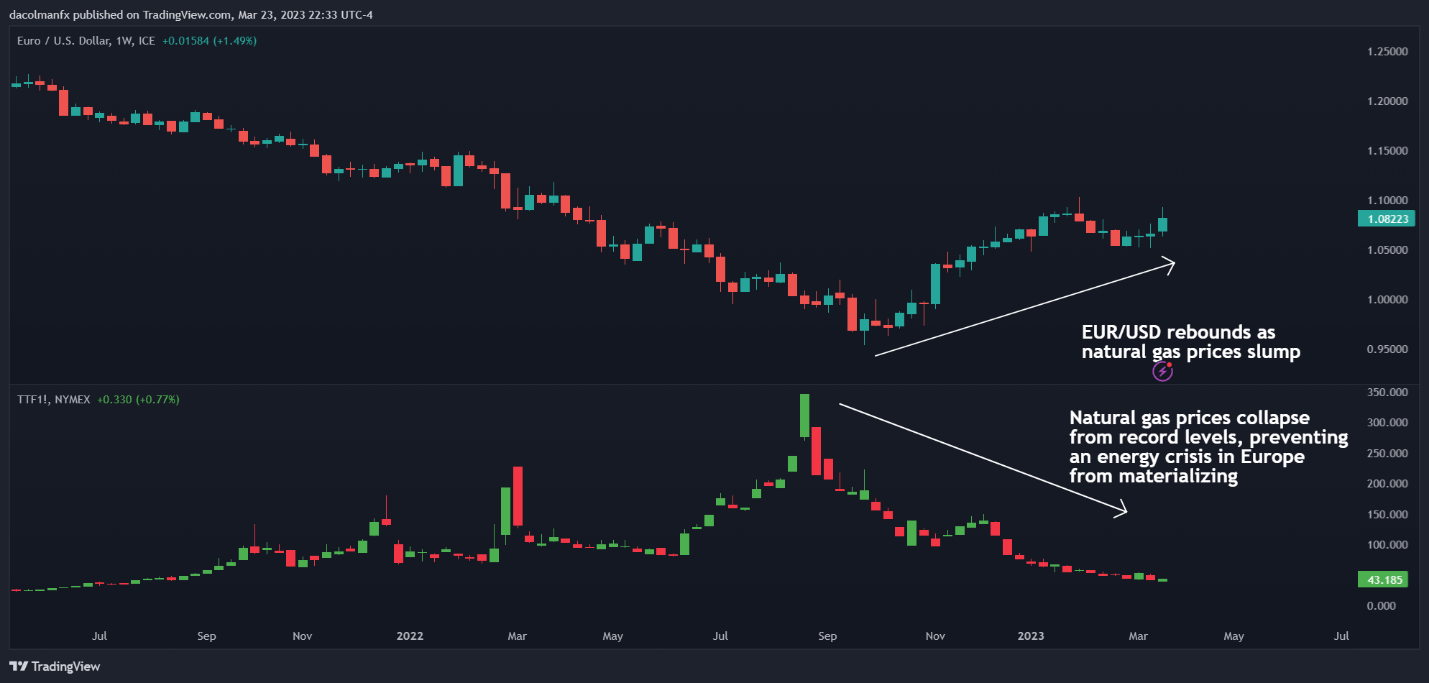Image resolution: width=1429 pixels, height=683 pixels.
Task: Click the 2023 label on time axis
Action: [1030, 635]
